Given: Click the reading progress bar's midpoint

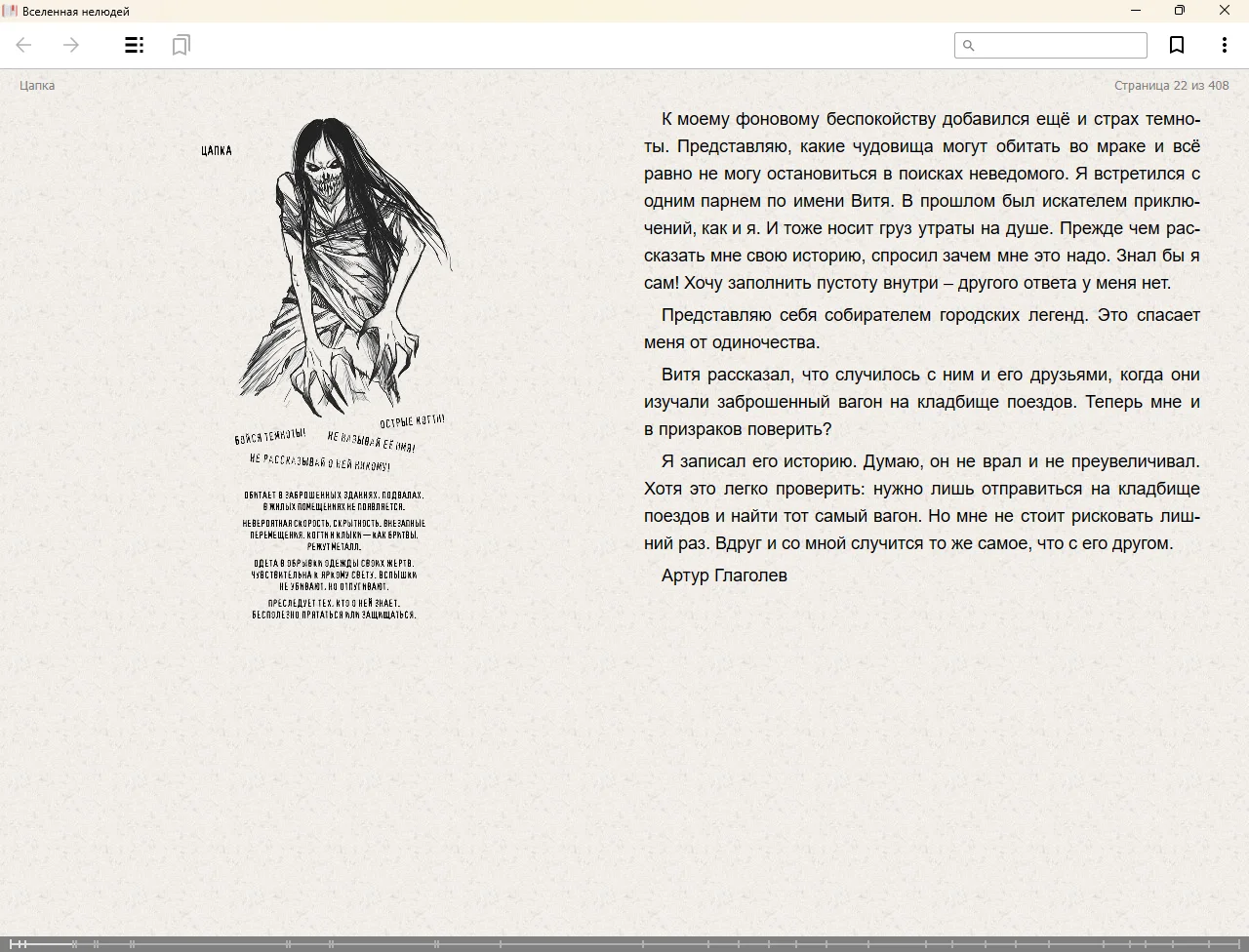Looking at the screenshot, I should point(624,943).
